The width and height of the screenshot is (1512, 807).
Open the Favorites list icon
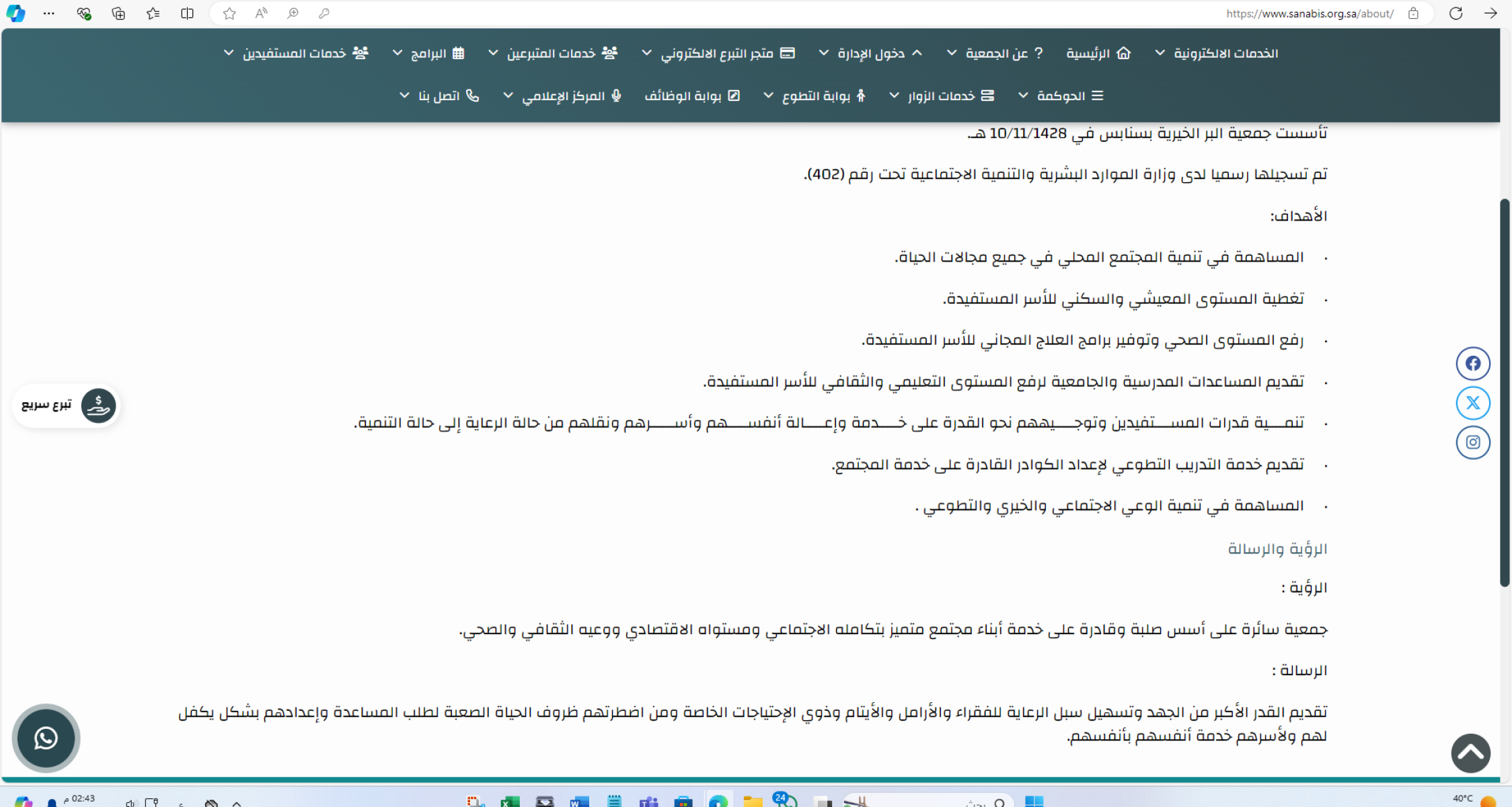click(x=153, y=13)
